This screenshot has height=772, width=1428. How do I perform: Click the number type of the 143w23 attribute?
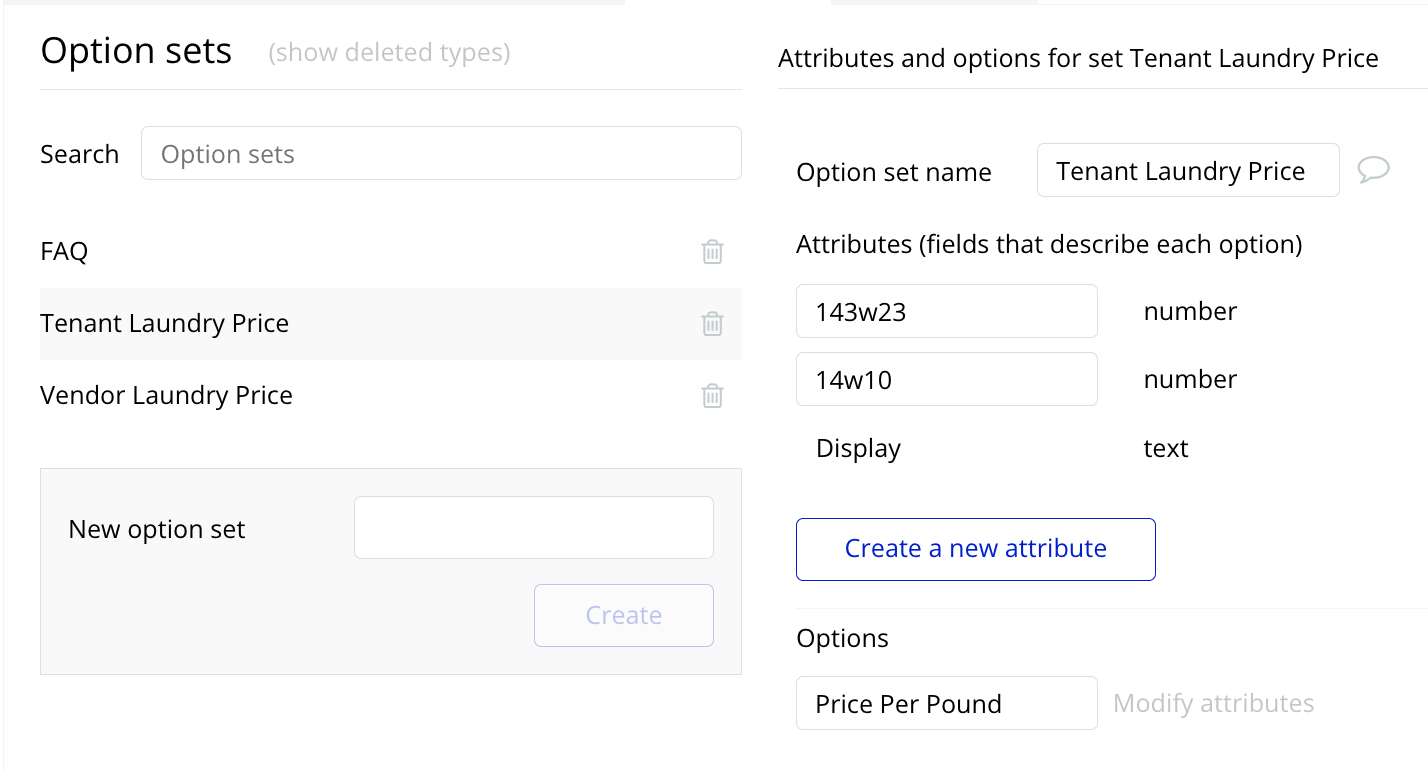coord(1190,312)
